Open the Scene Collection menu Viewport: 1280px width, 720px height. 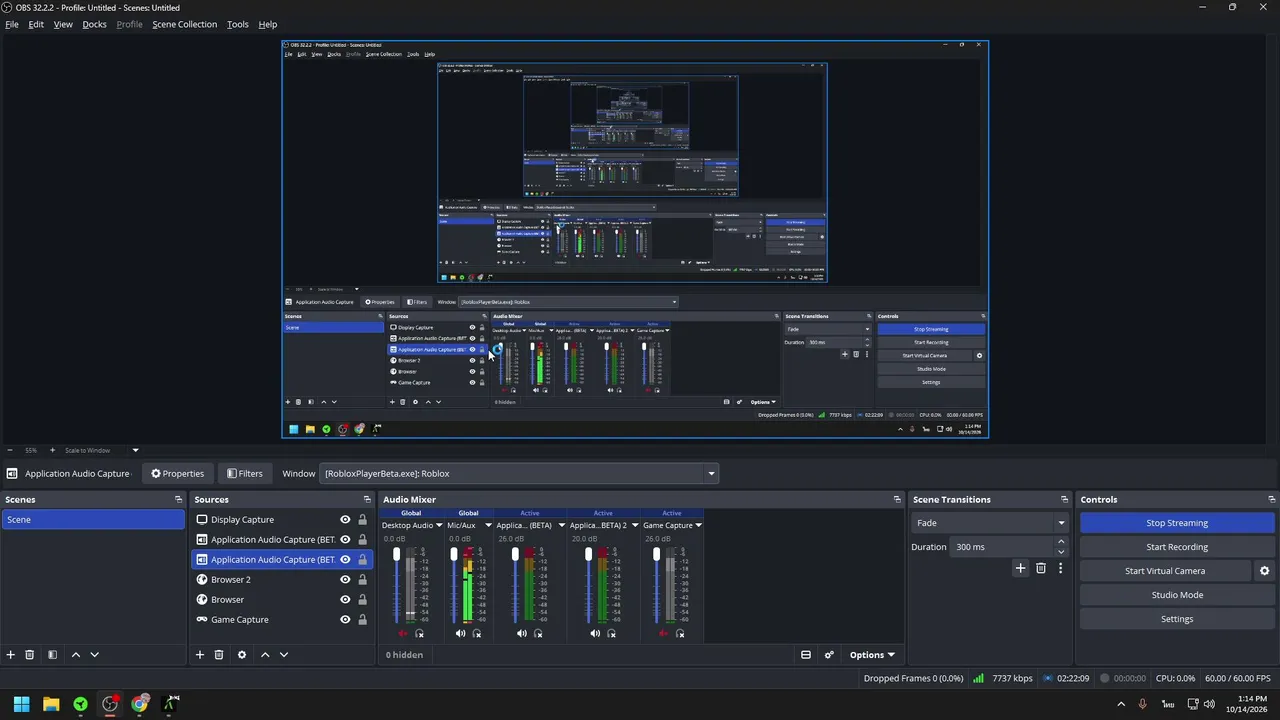[x=184, y=24]
